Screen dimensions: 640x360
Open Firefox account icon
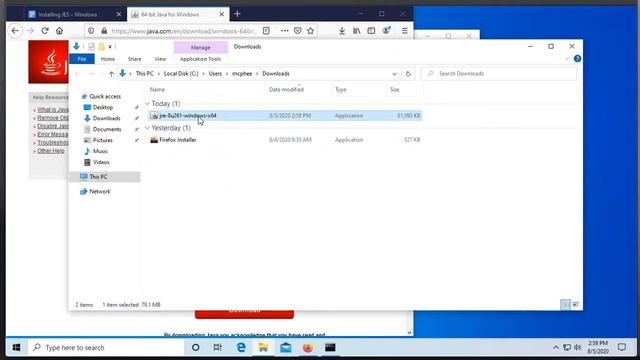pos(386,31)
